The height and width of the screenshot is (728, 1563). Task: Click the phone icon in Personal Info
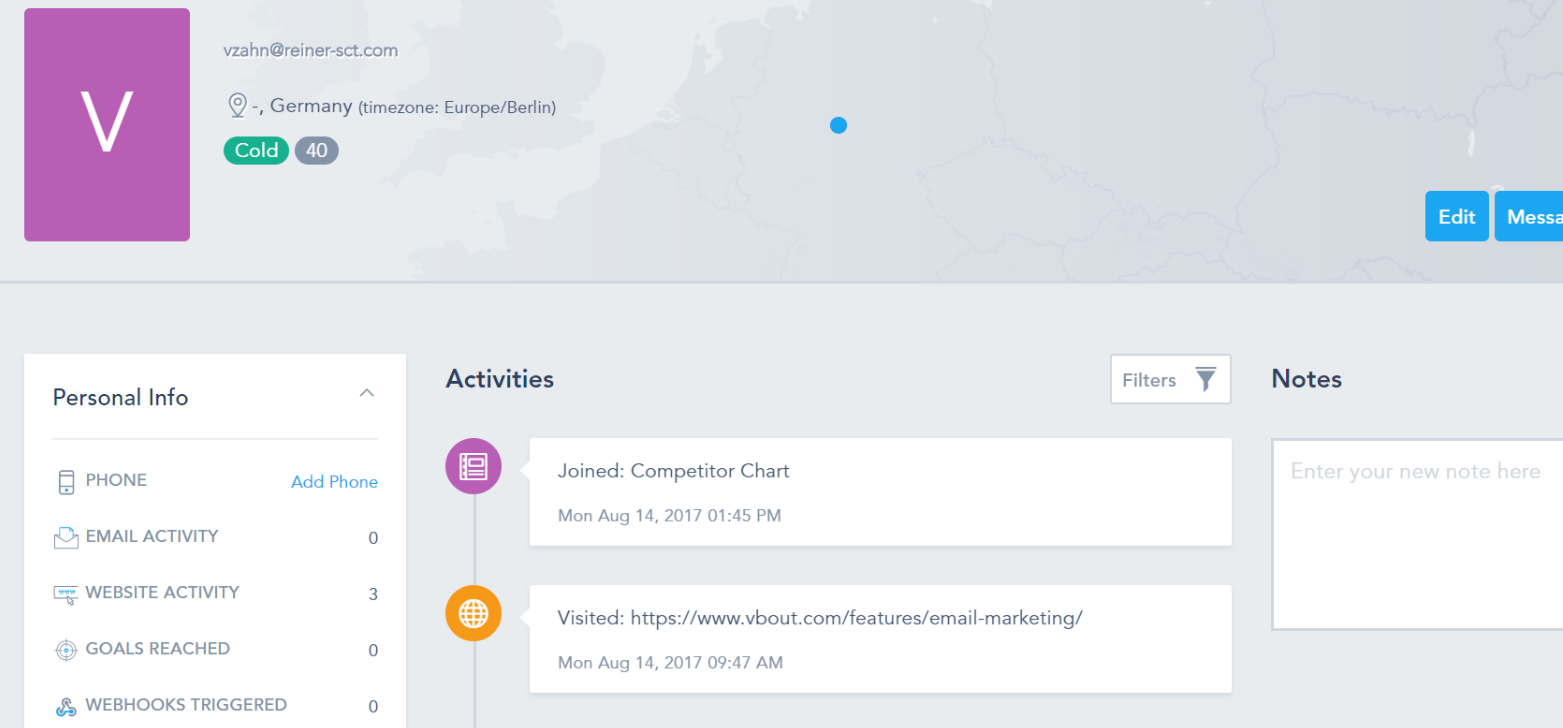pyautogui.click(x=66, y=482)
